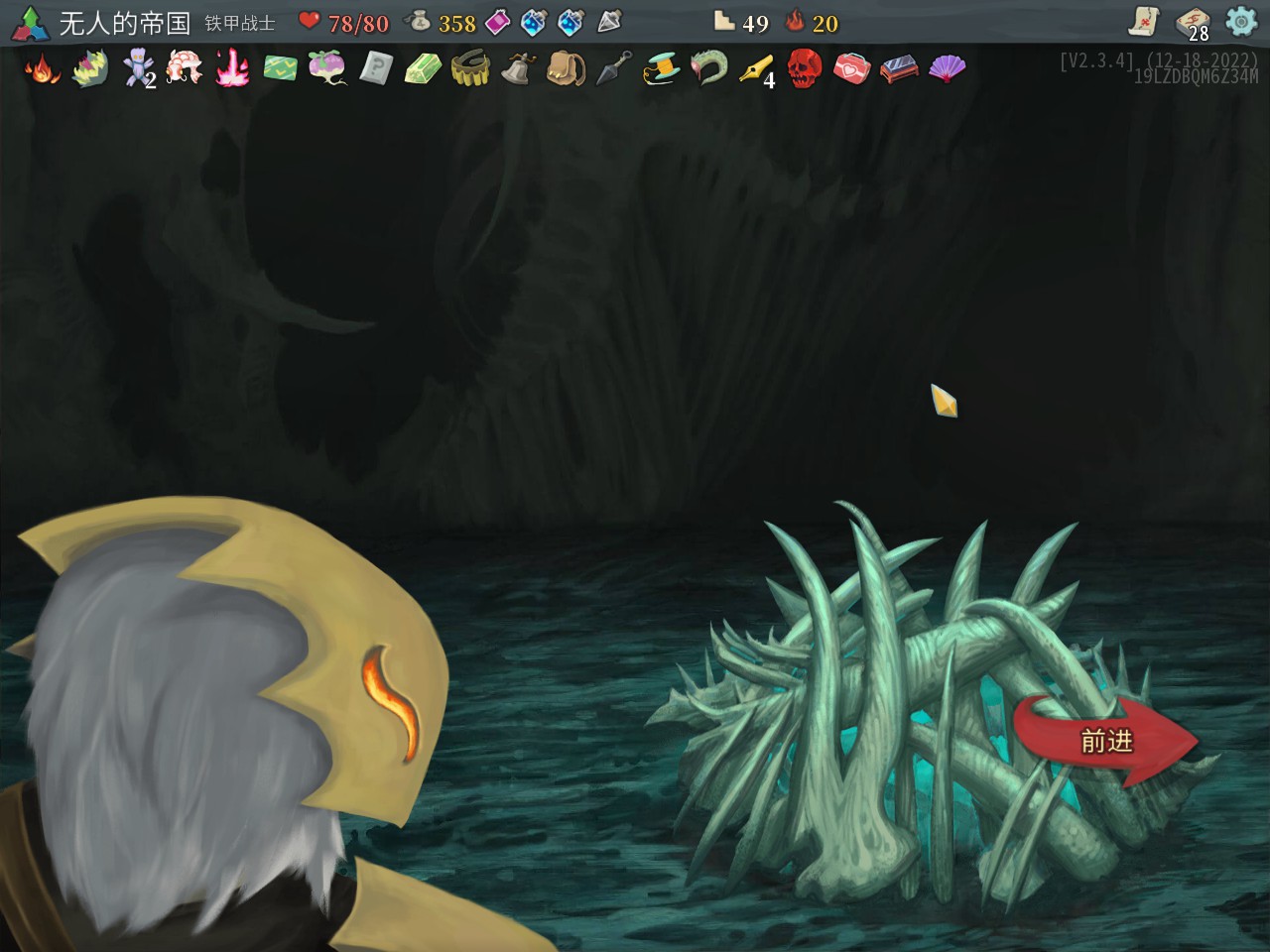Click the Red Skull relic
Image resolution: width=1270 pixels, height=952 pixels.
805,68
